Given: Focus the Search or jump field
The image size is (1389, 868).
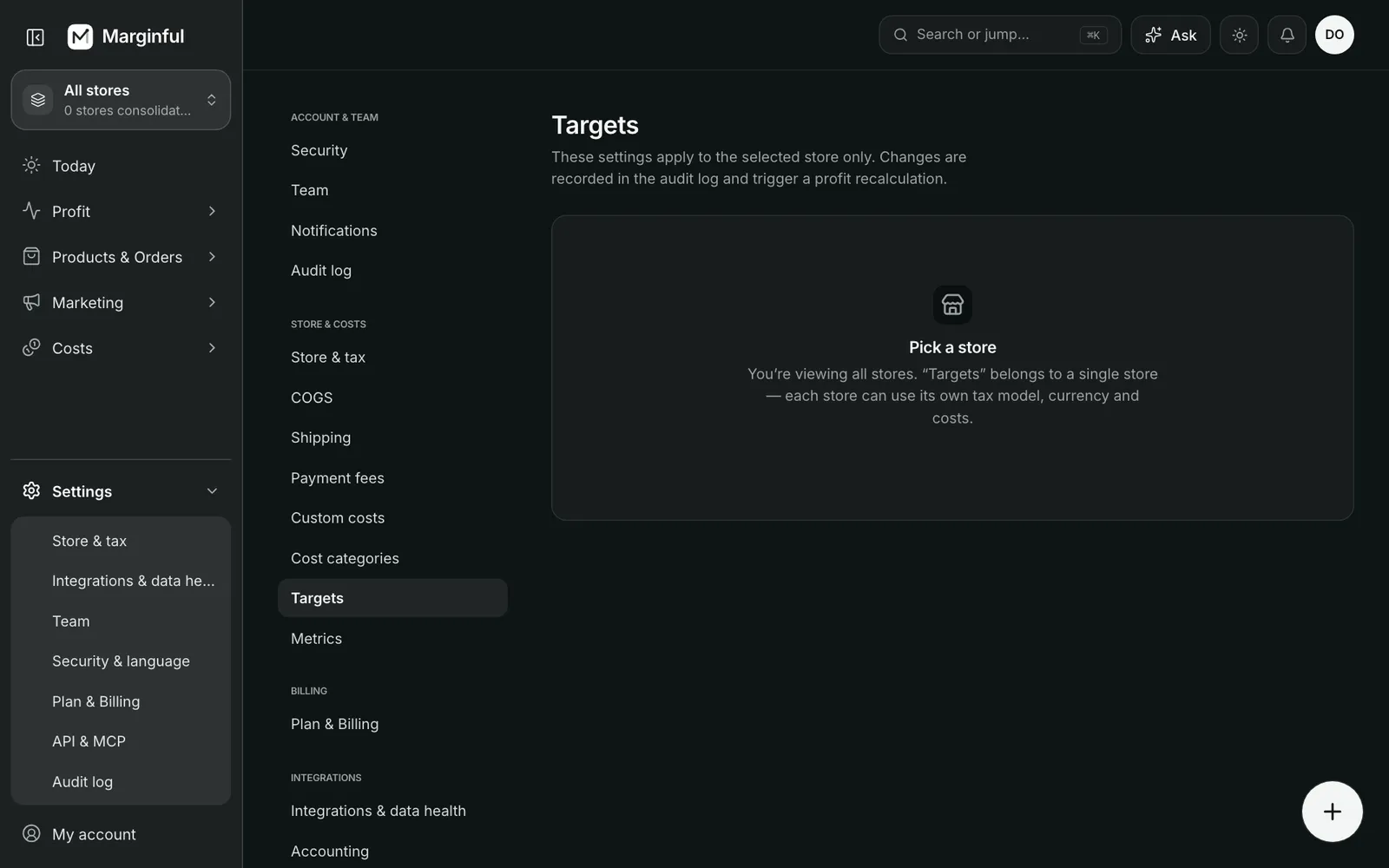Looking at the screenshot, I should click(x=999, y=35).
